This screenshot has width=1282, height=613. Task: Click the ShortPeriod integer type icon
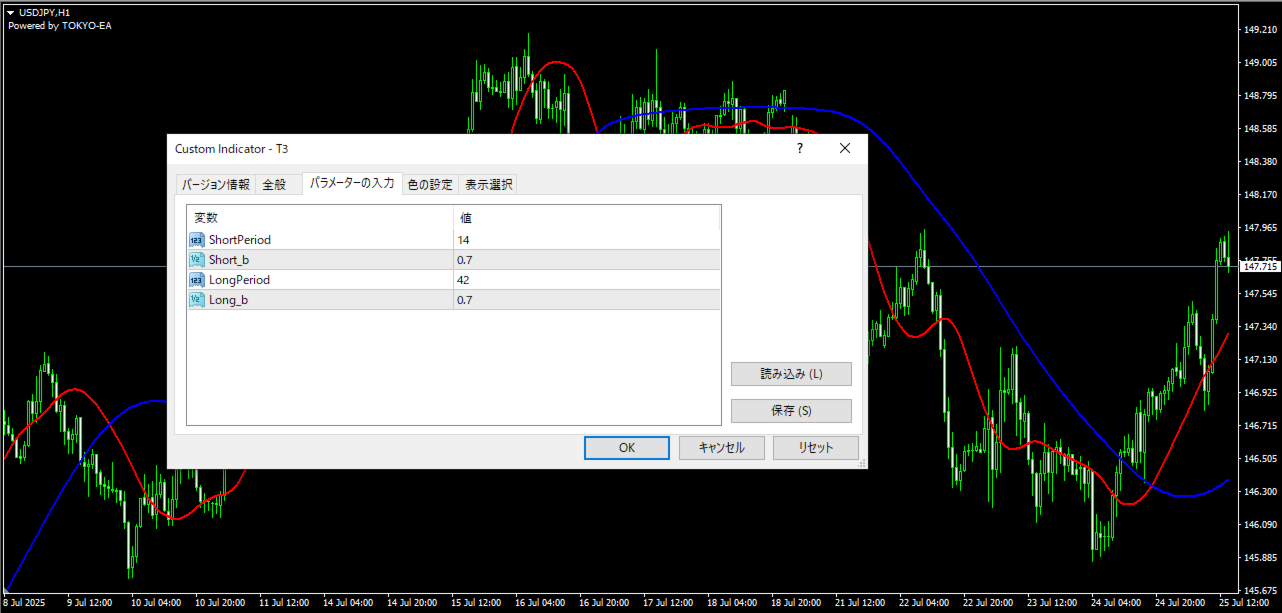point(196,240)
